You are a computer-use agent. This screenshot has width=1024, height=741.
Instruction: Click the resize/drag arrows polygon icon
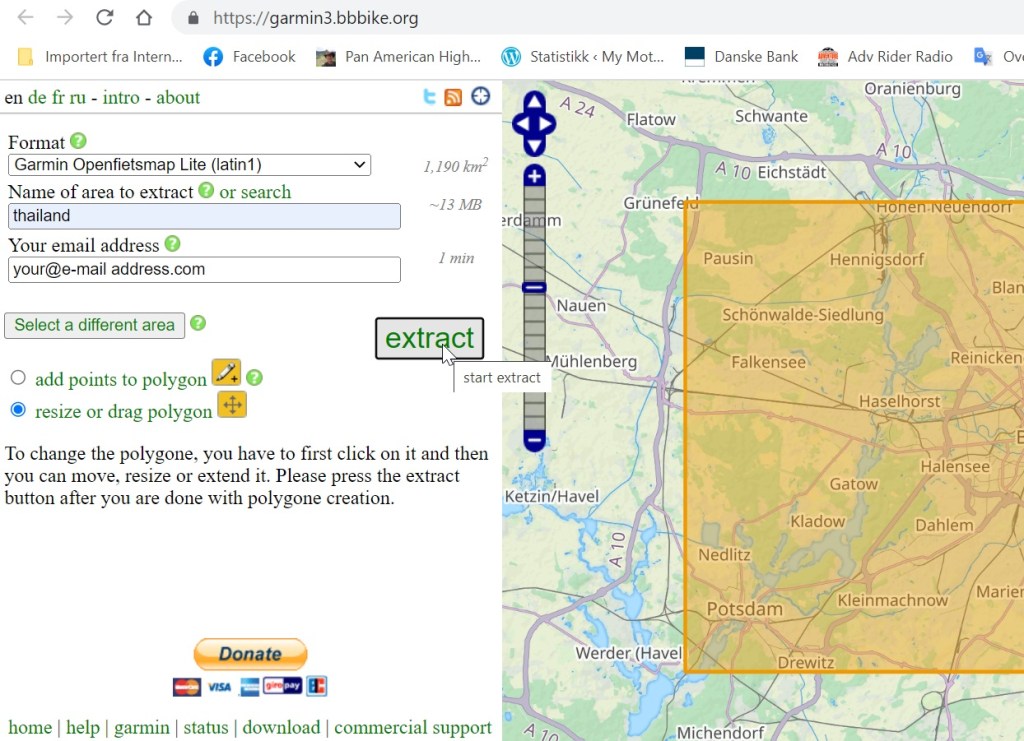point(232,405)
